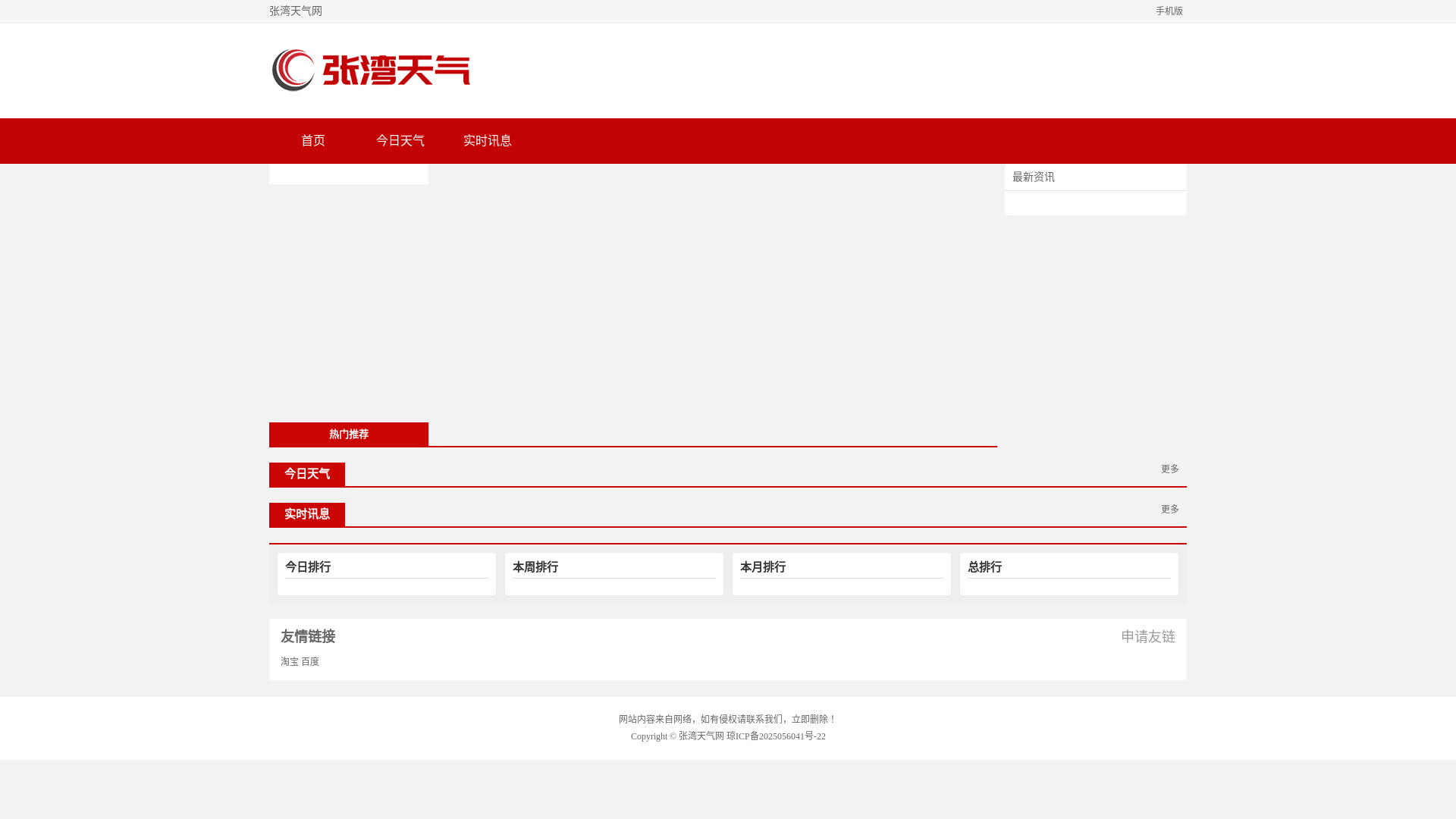
Task: Switch to 手机版 mobile version
Action: point(1169,11)
